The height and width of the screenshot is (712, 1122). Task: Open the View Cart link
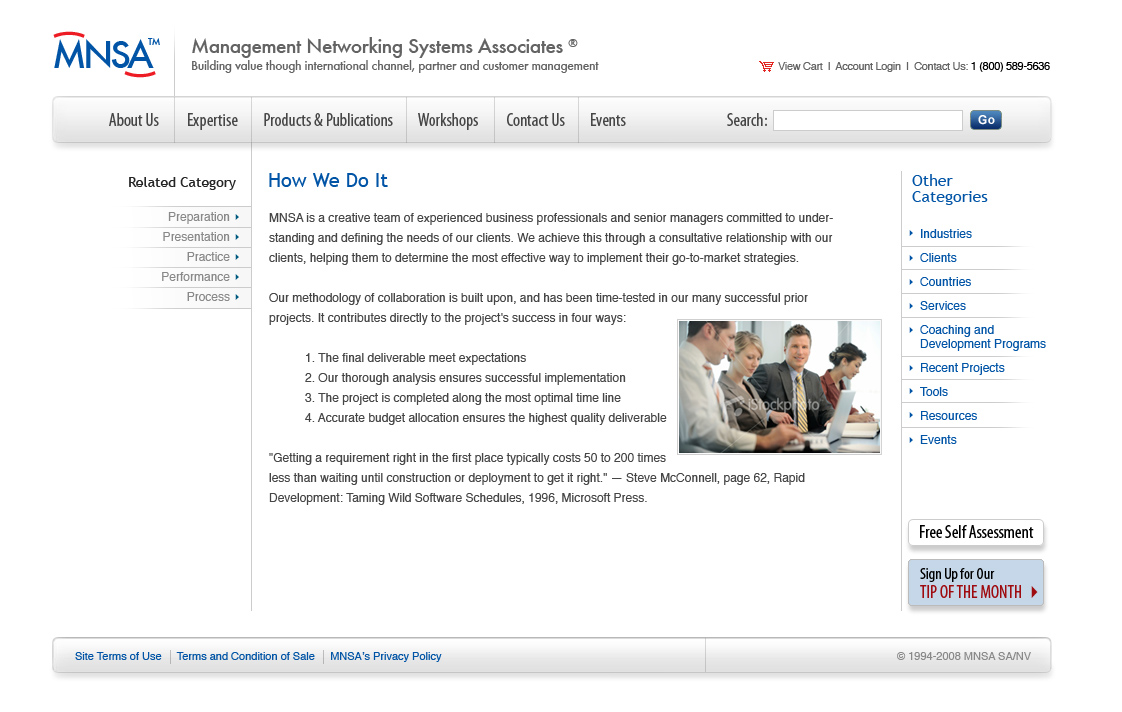(x=800, y=67)
